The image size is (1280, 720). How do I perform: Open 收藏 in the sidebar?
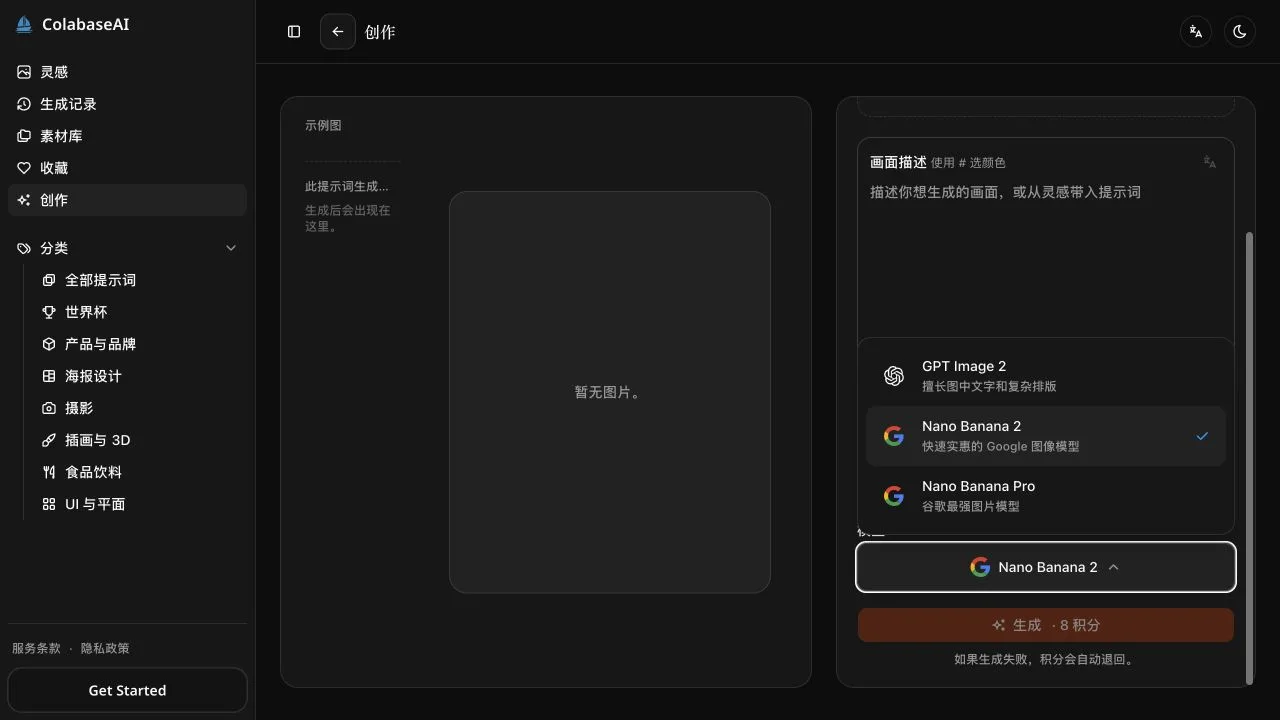pyautogui.click(x=127, y=168)
